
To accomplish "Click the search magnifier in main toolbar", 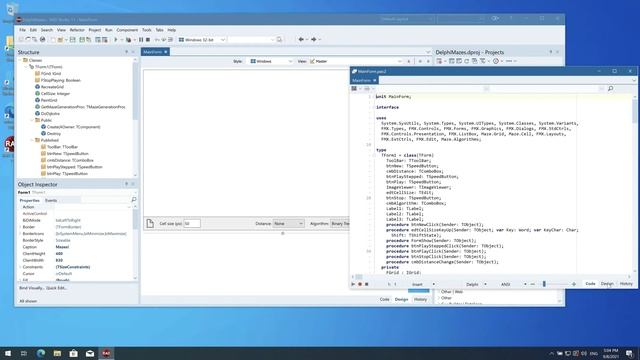I will tap(279, 40).
